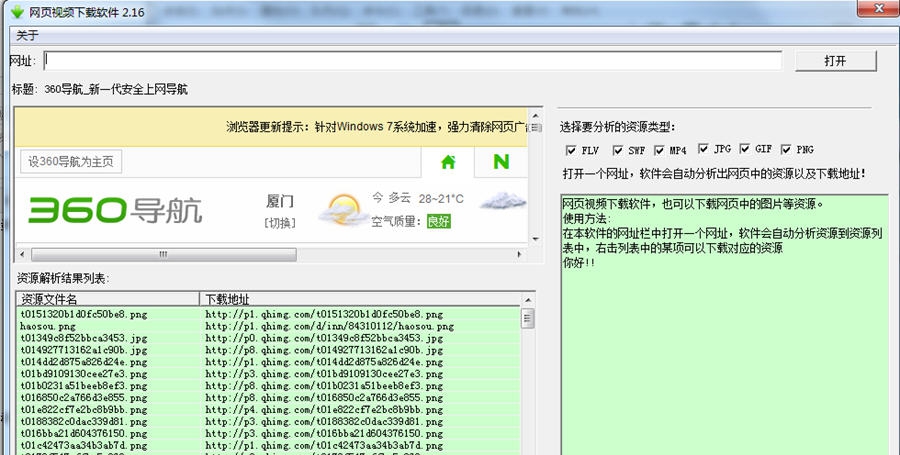Click the 设360导航为主页 button
The width and height of the screenshot is (900, 455).
click(71, 161)
